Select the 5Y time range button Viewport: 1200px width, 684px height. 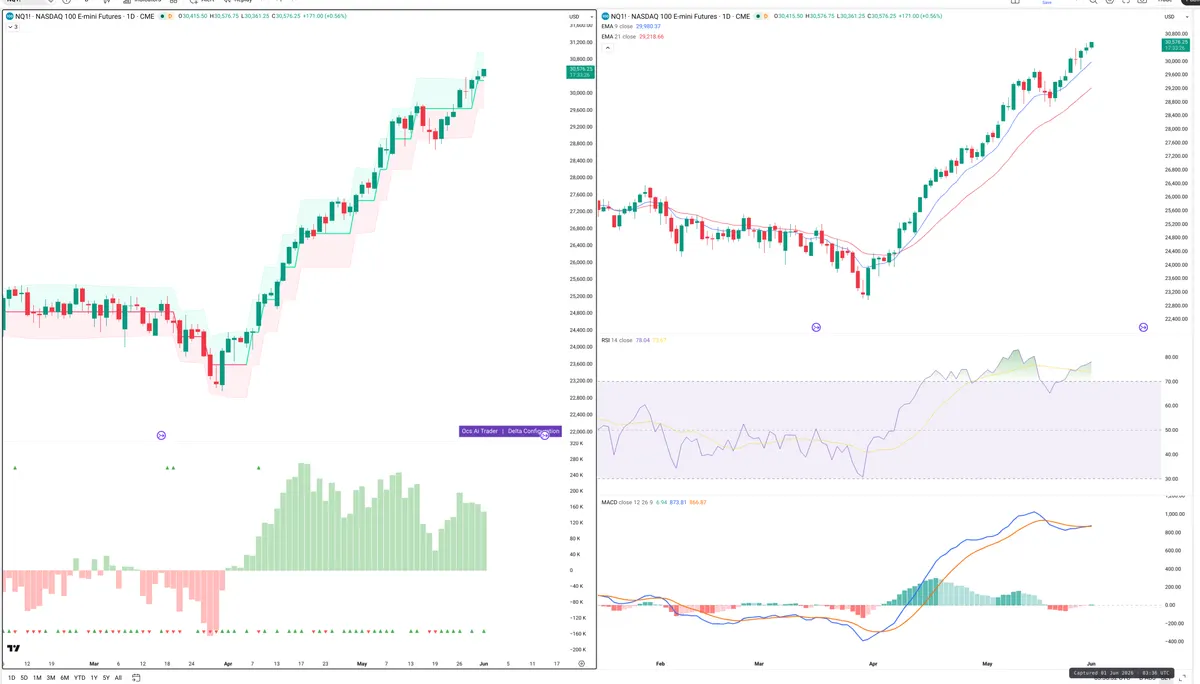coord(106,677)
